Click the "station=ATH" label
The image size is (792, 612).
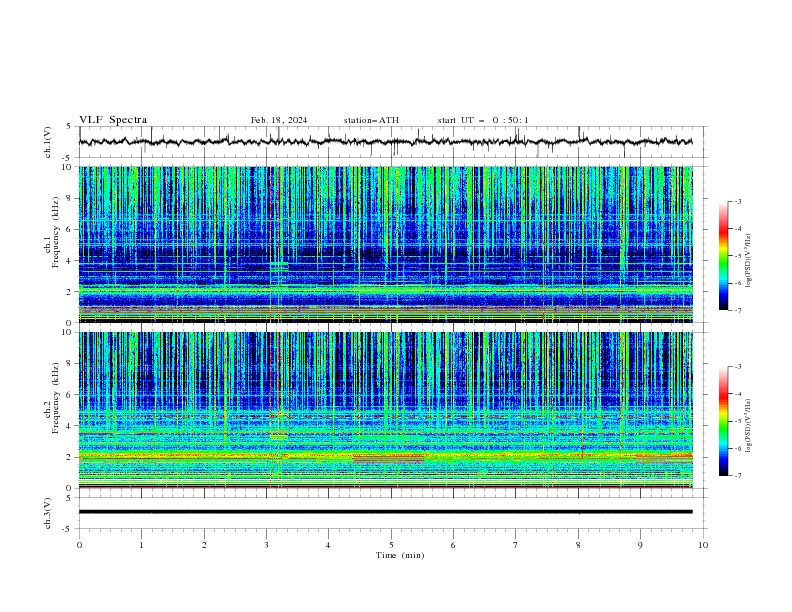[x=371, y=120]
